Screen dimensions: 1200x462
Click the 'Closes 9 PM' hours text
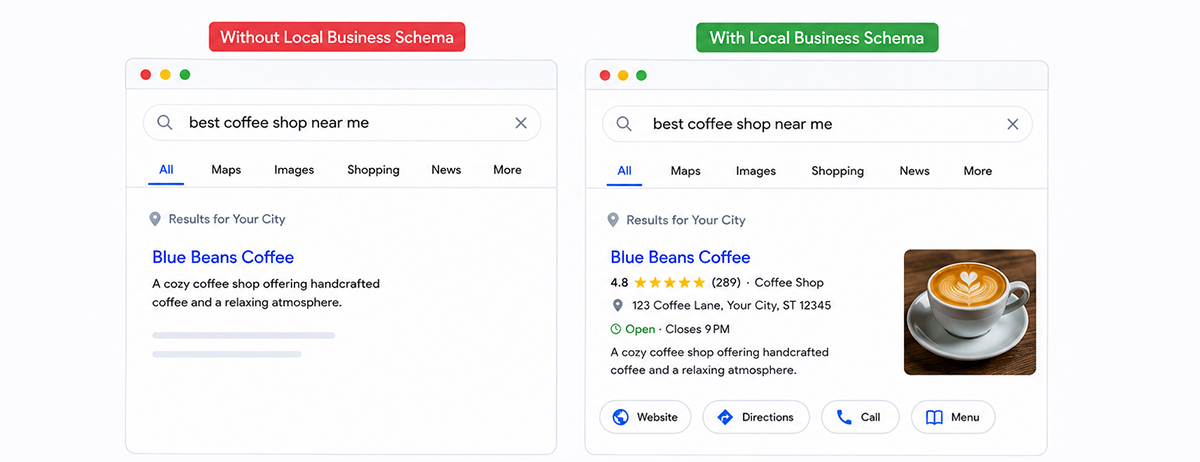(697, 329)
